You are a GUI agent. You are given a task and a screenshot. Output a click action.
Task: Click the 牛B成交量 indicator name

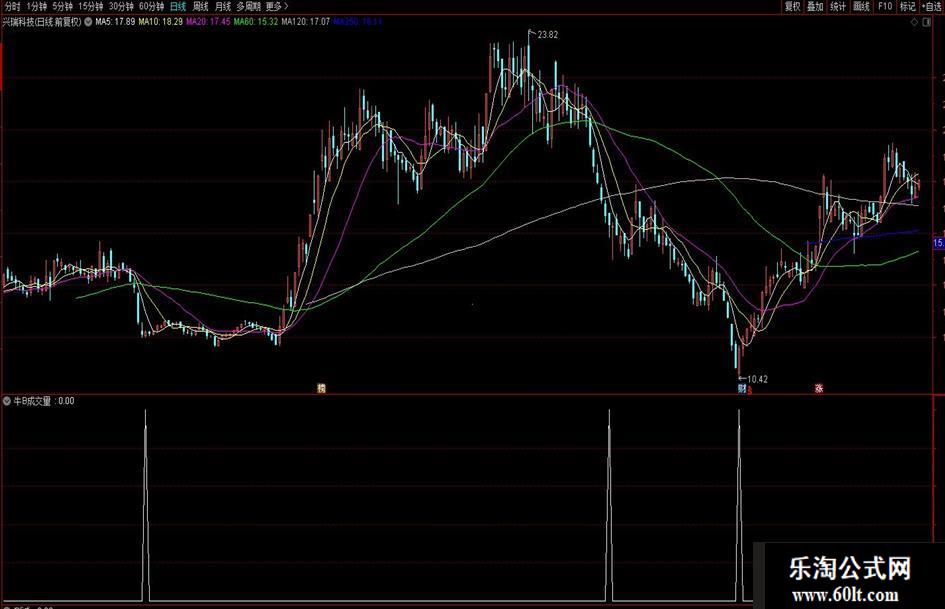pos(32,401)
